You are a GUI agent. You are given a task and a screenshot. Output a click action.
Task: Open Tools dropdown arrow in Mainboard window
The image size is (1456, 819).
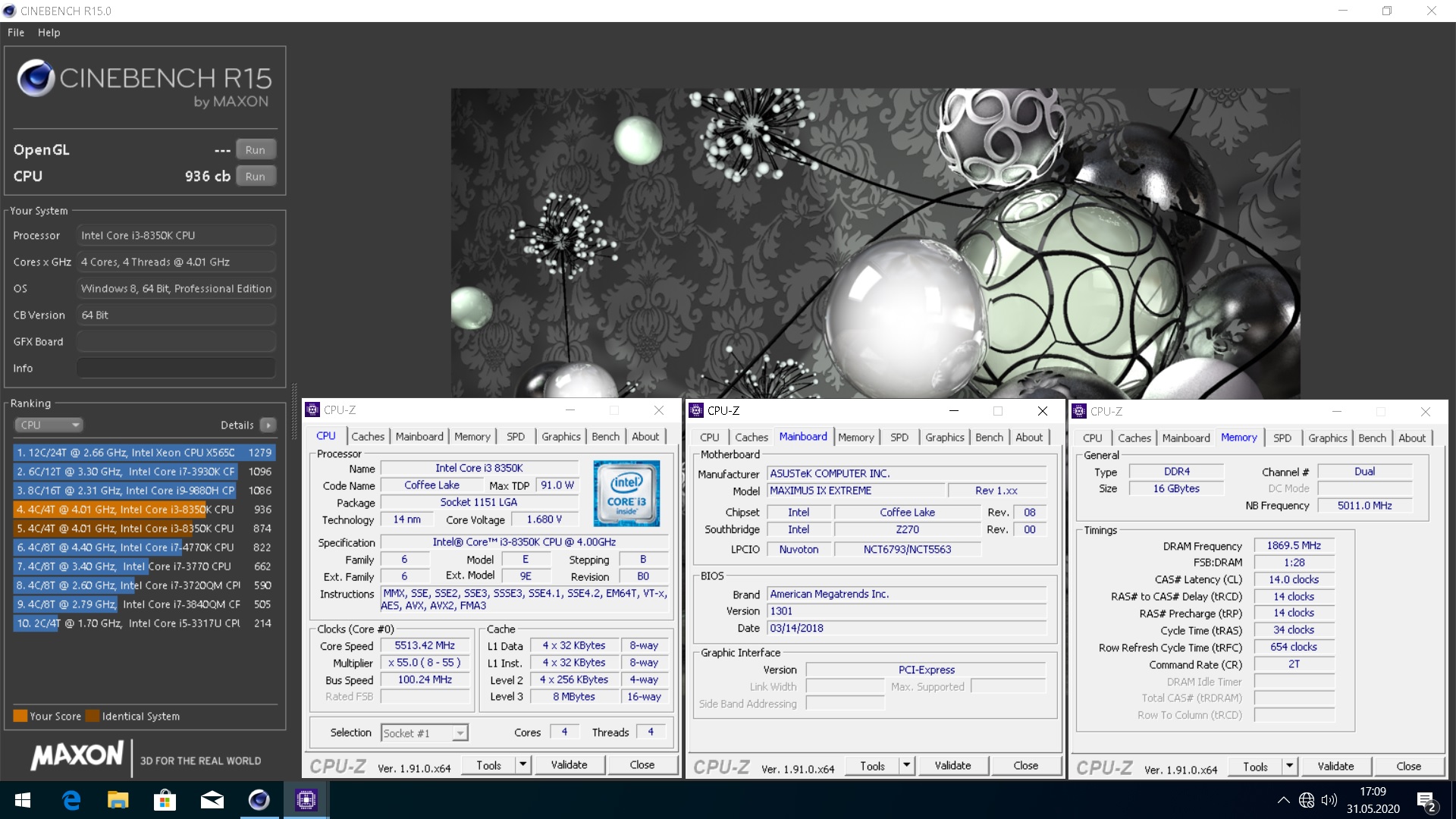906,766
